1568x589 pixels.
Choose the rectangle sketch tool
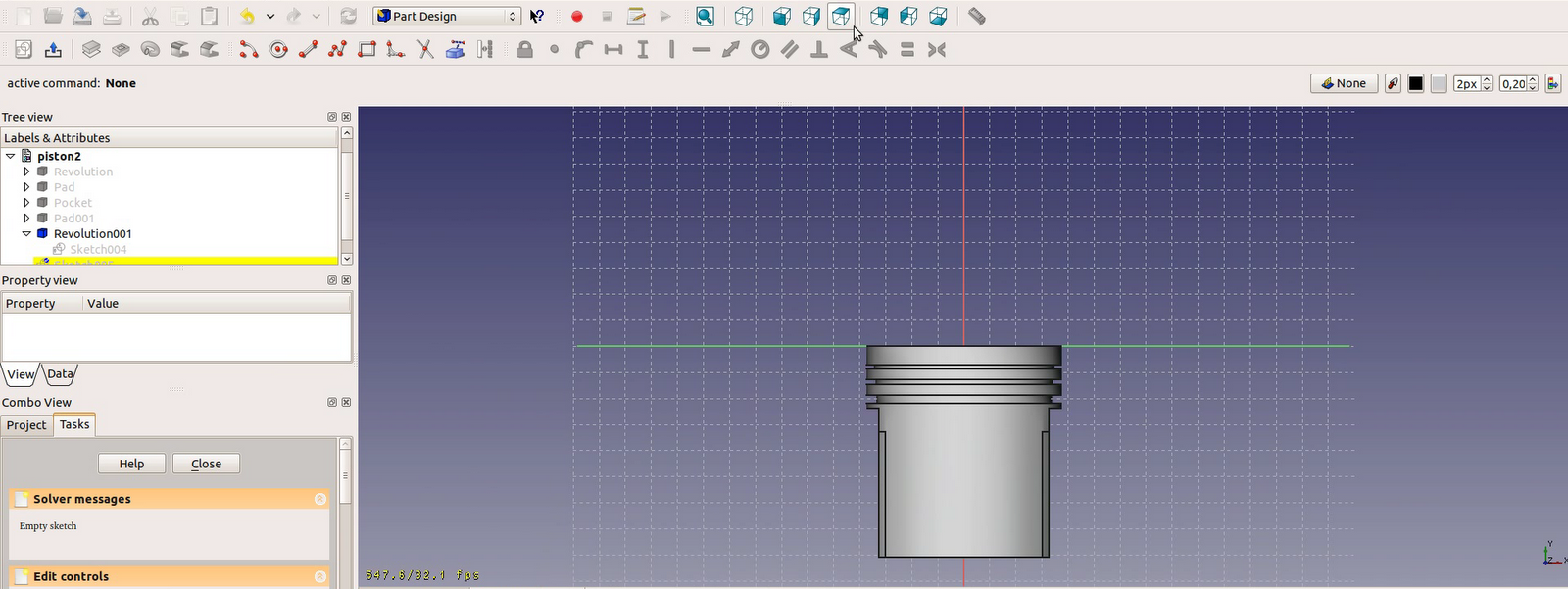pyautogui.click(x=367, y=50)
